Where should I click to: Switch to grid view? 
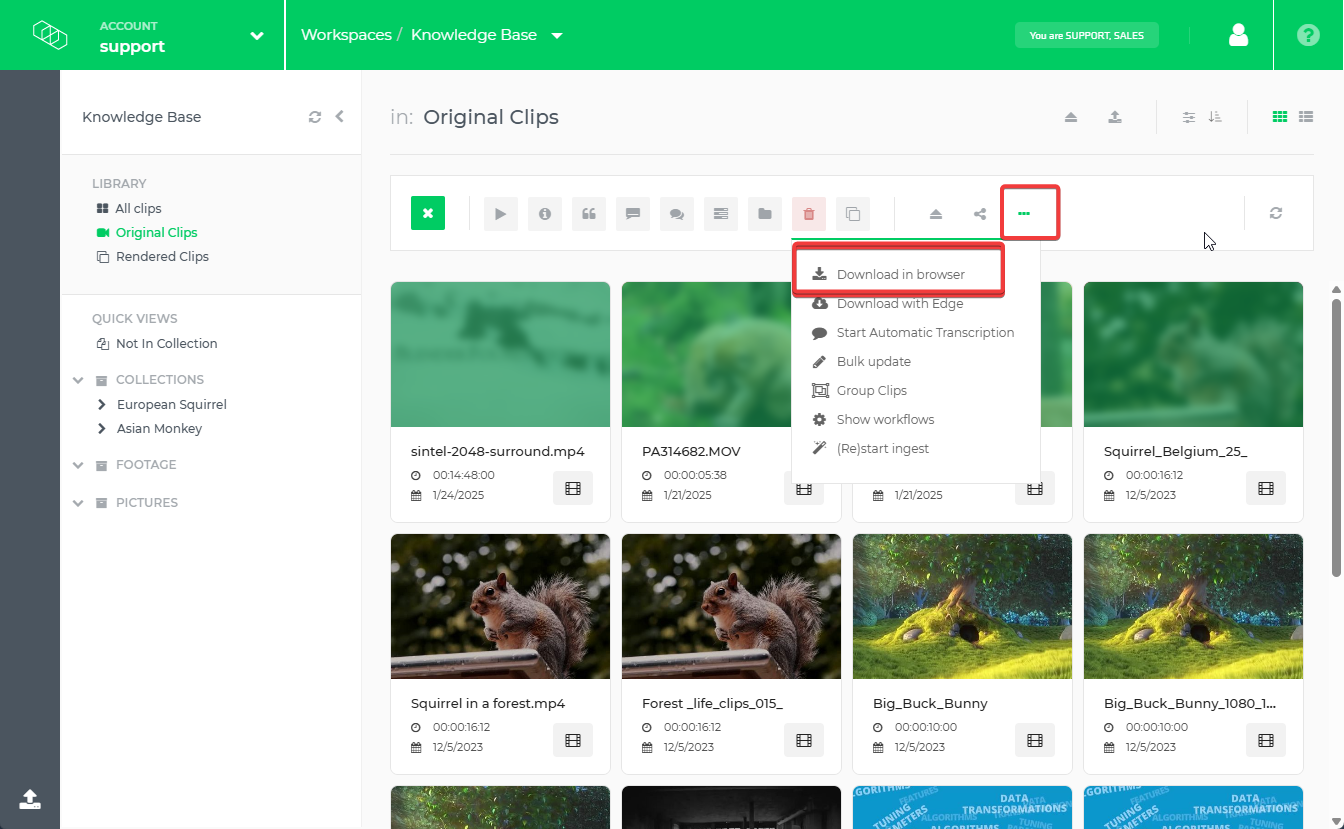pos(1280,117)
